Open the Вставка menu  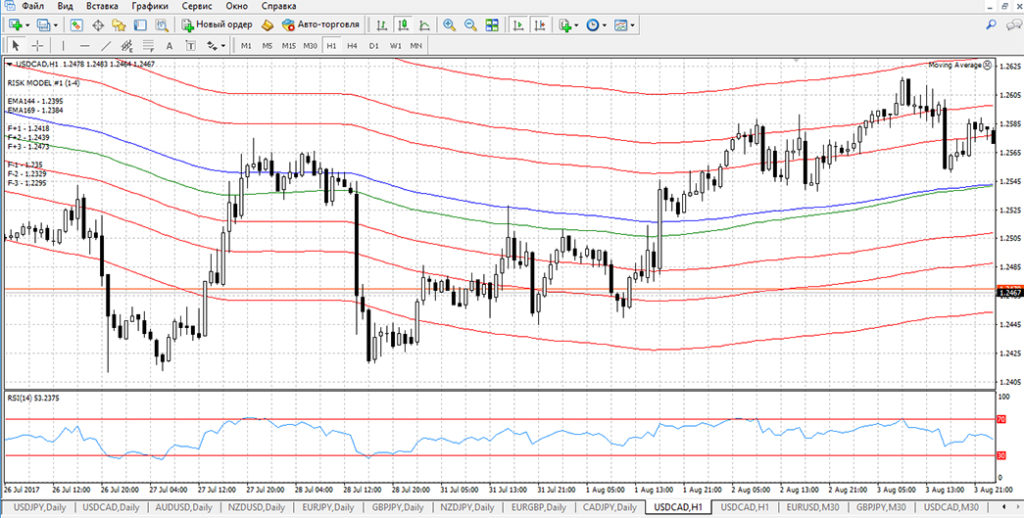[x=103, y=6]
